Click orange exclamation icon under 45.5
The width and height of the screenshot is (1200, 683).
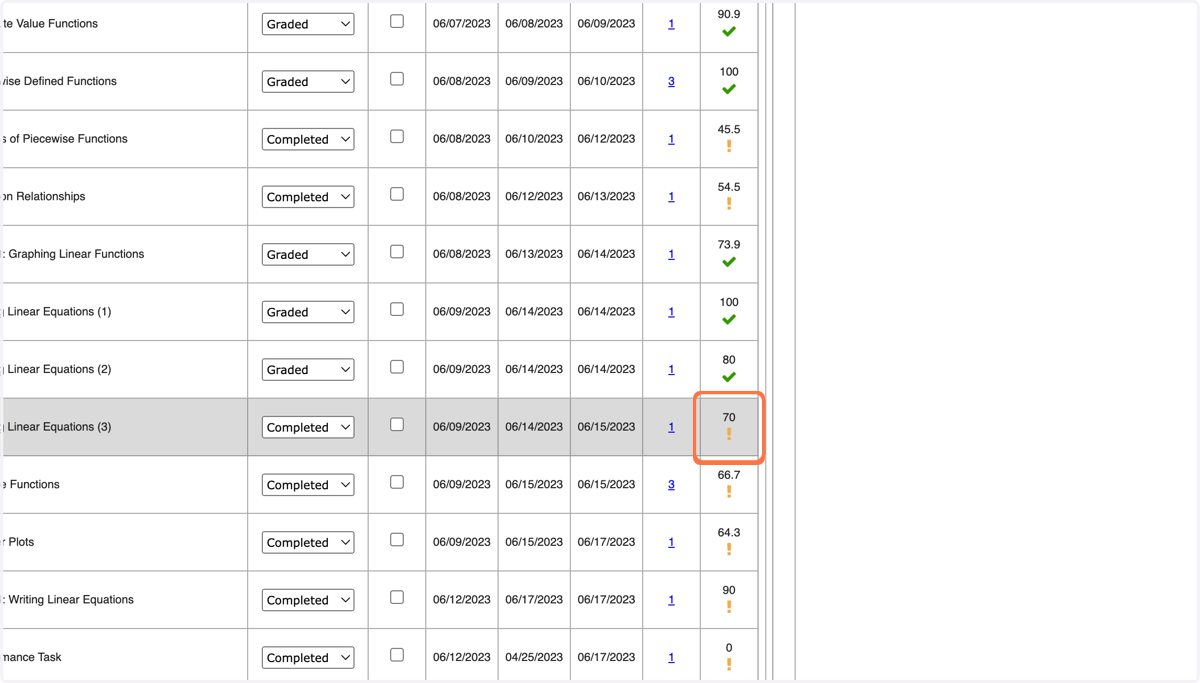pyautogui.click(x=729, y=146)
